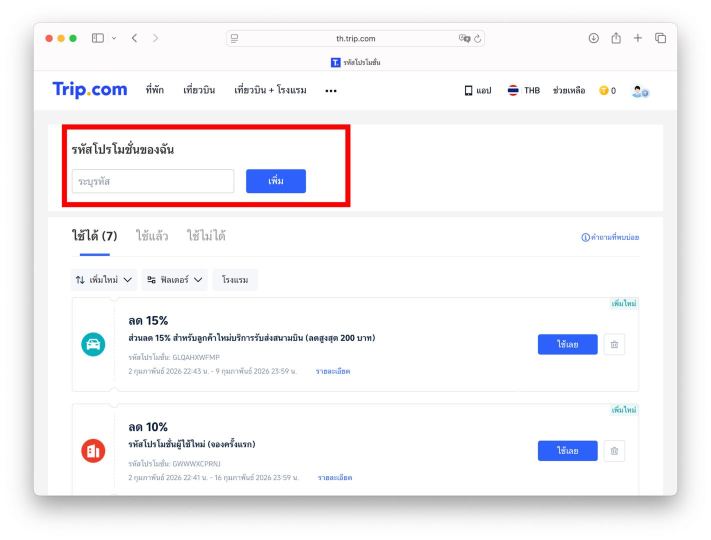Select the รหัสโปรโมชั่น browser tab
This screenshot has height=540, width=711.
pyautogui.click(x=356, y=62)
